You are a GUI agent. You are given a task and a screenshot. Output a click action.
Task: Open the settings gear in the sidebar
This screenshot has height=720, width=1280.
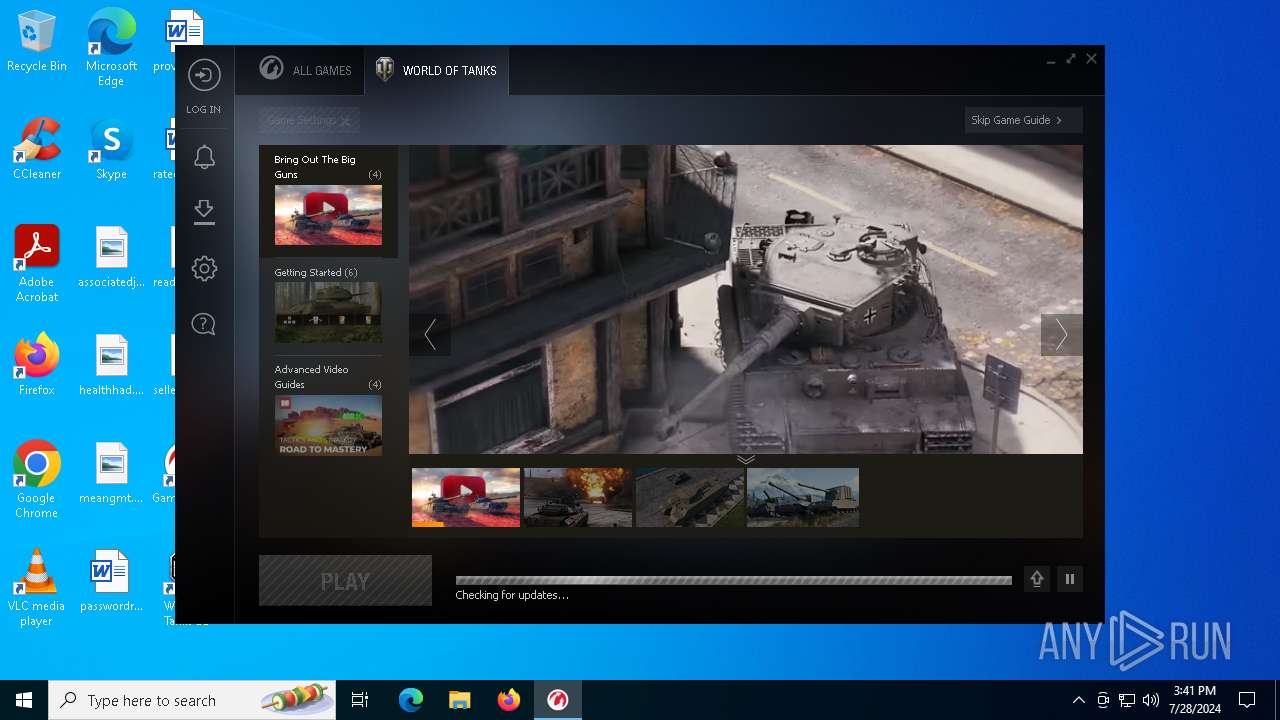click(204, 268)
